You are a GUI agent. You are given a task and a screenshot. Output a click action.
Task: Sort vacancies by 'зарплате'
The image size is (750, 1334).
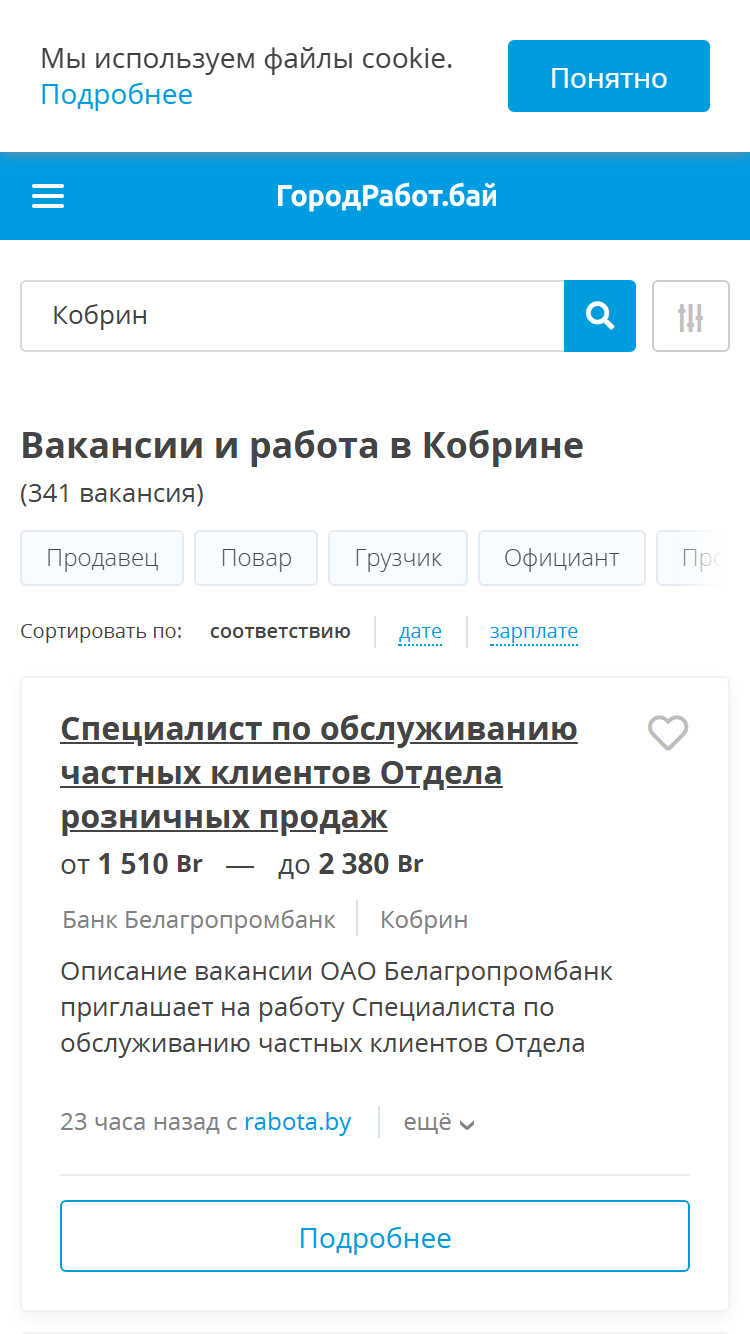(x=534, y=632)
